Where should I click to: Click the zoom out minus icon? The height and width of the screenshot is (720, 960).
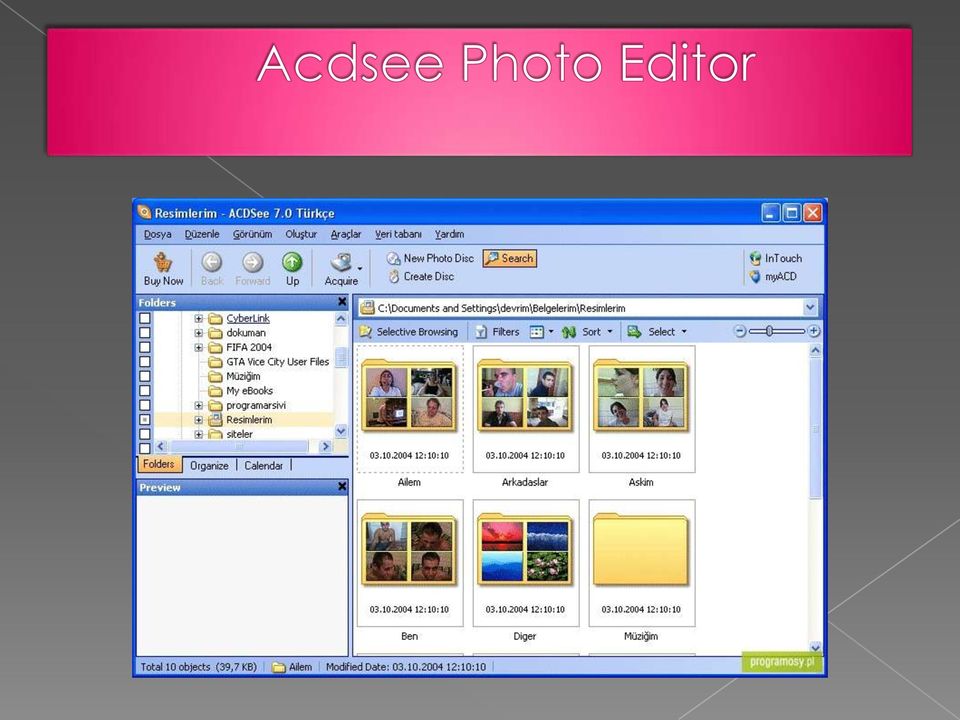[x=740, y=331]
